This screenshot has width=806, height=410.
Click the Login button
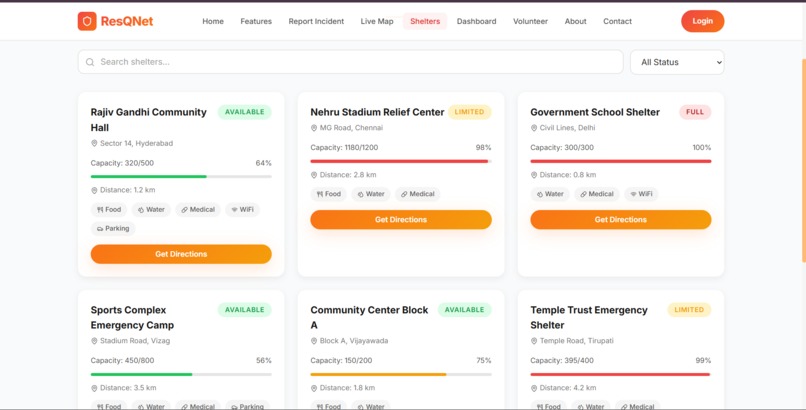click(702, 21)
